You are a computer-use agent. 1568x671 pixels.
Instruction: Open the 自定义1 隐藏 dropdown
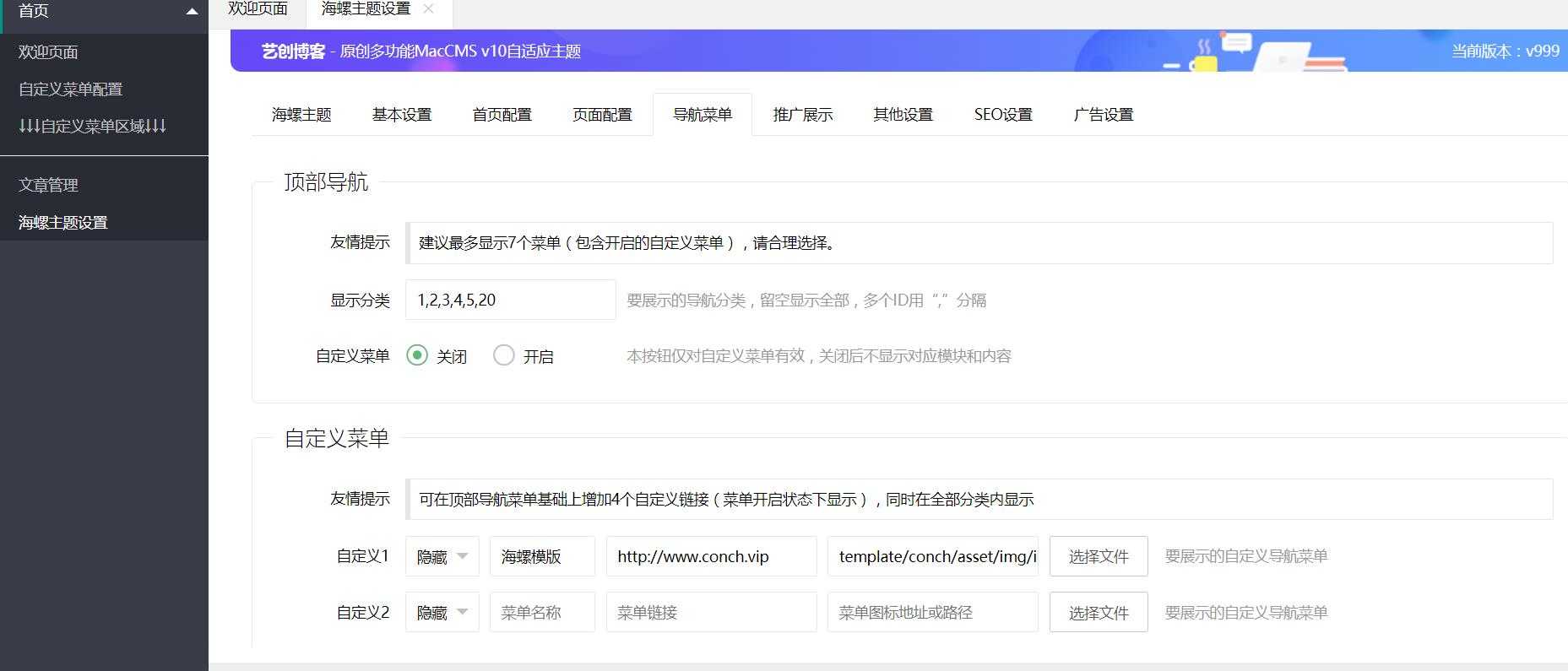[x=442, y=556]
